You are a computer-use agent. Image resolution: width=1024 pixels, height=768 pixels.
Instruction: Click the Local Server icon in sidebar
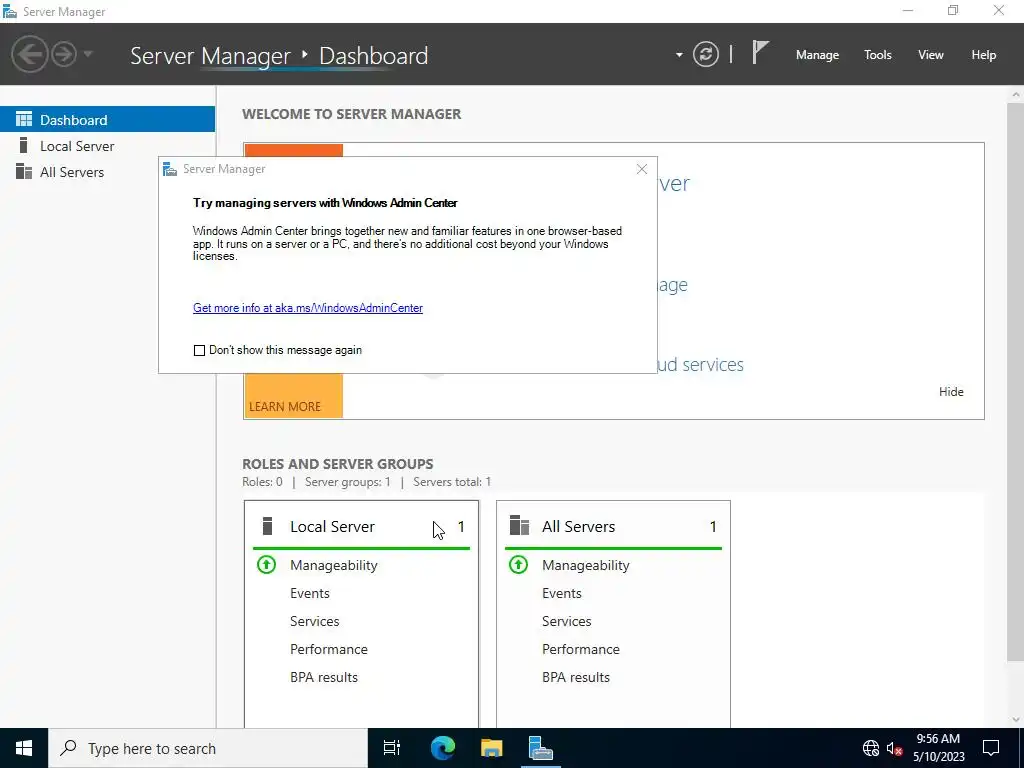[x=24, y=145]
